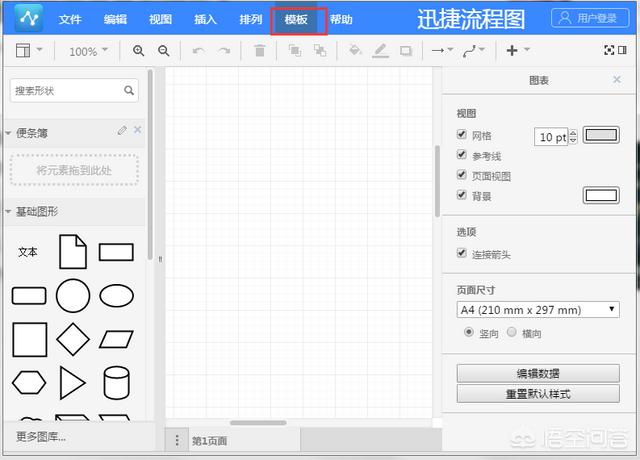The image size is (640, 460).
Task: Toggle the 网格 grid checkbox
Action: [x=462, y=134]
